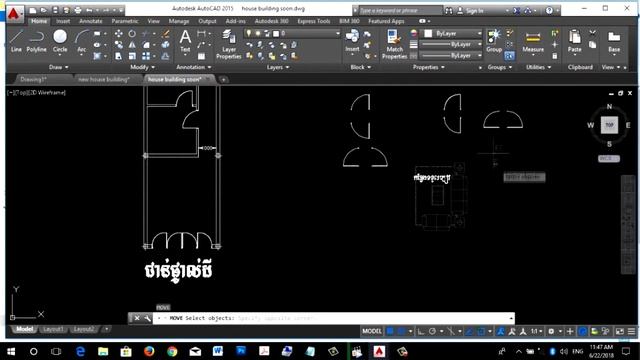
Task: Toggle group selection on/off button
Action: coord(509,56)
